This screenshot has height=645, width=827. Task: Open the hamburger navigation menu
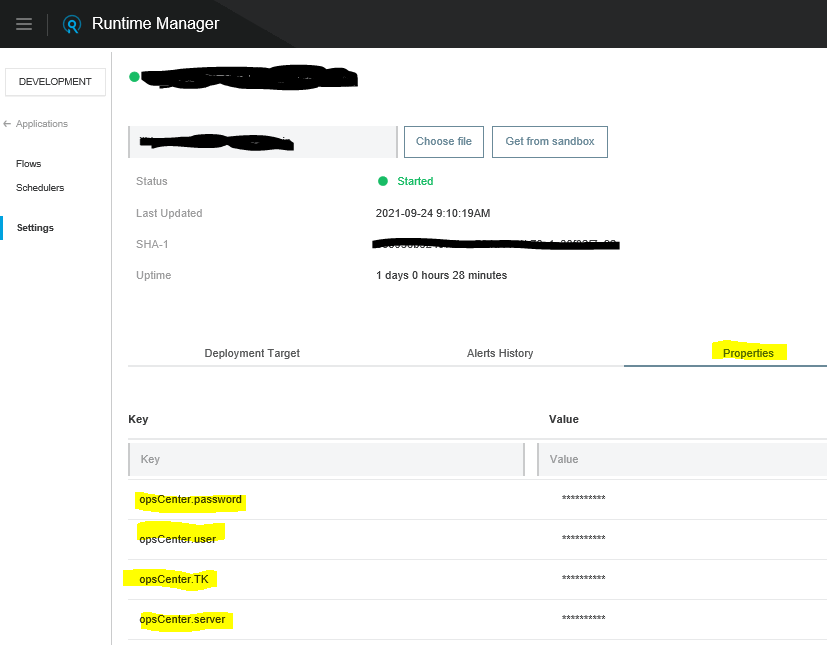24,24
